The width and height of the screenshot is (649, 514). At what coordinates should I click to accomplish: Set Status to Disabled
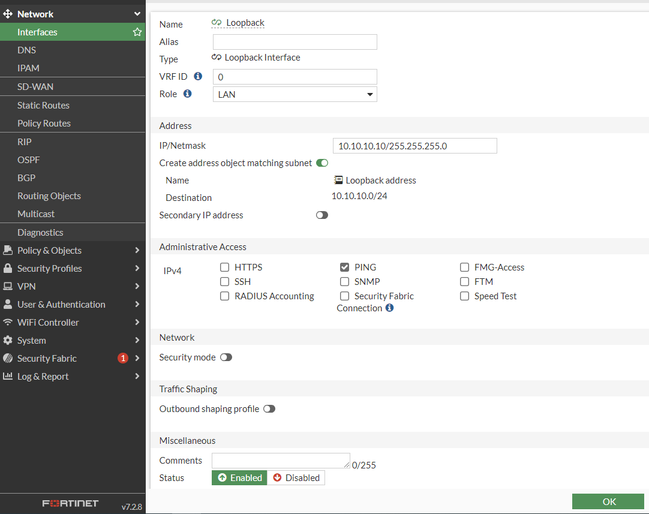click(x=296, y=478)
